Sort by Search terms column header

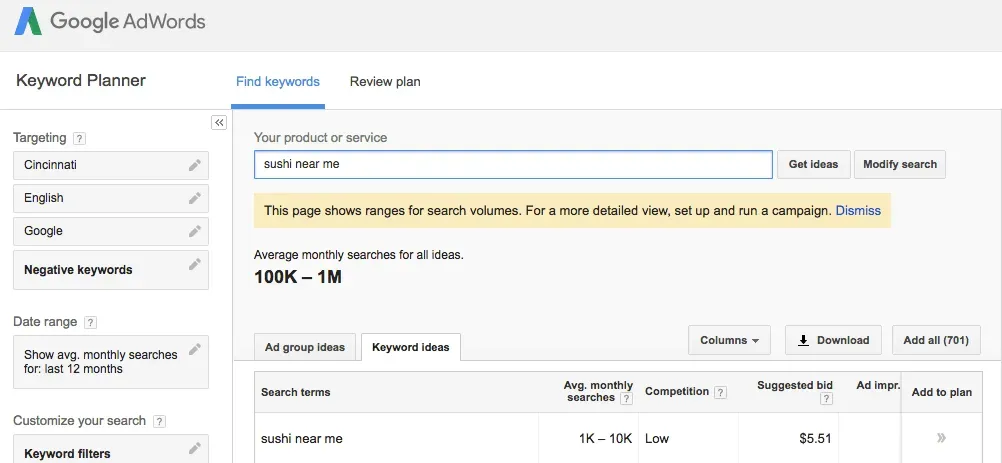pyautogui.click(x=296, y=392)
